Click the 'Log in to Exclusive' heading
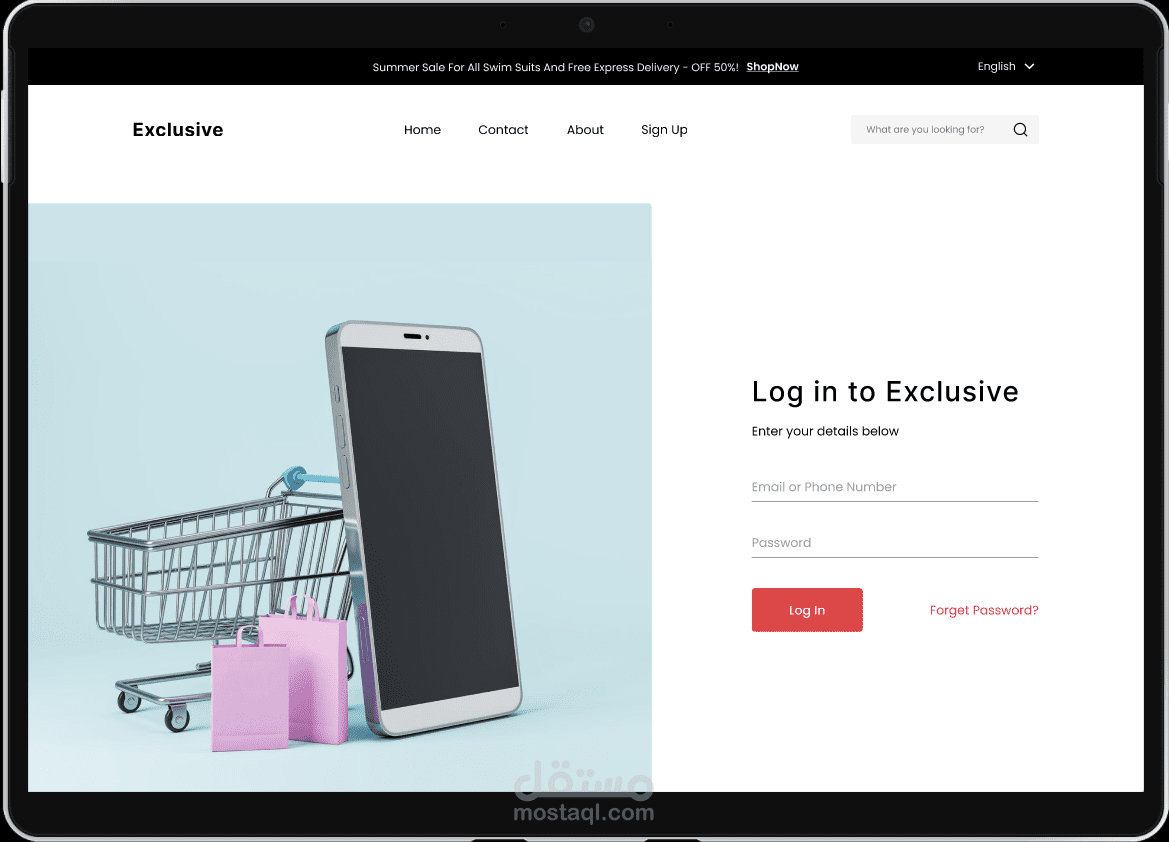Image resolution: width=1169 pixels, height=842 pixels. [x=885, y=392]
